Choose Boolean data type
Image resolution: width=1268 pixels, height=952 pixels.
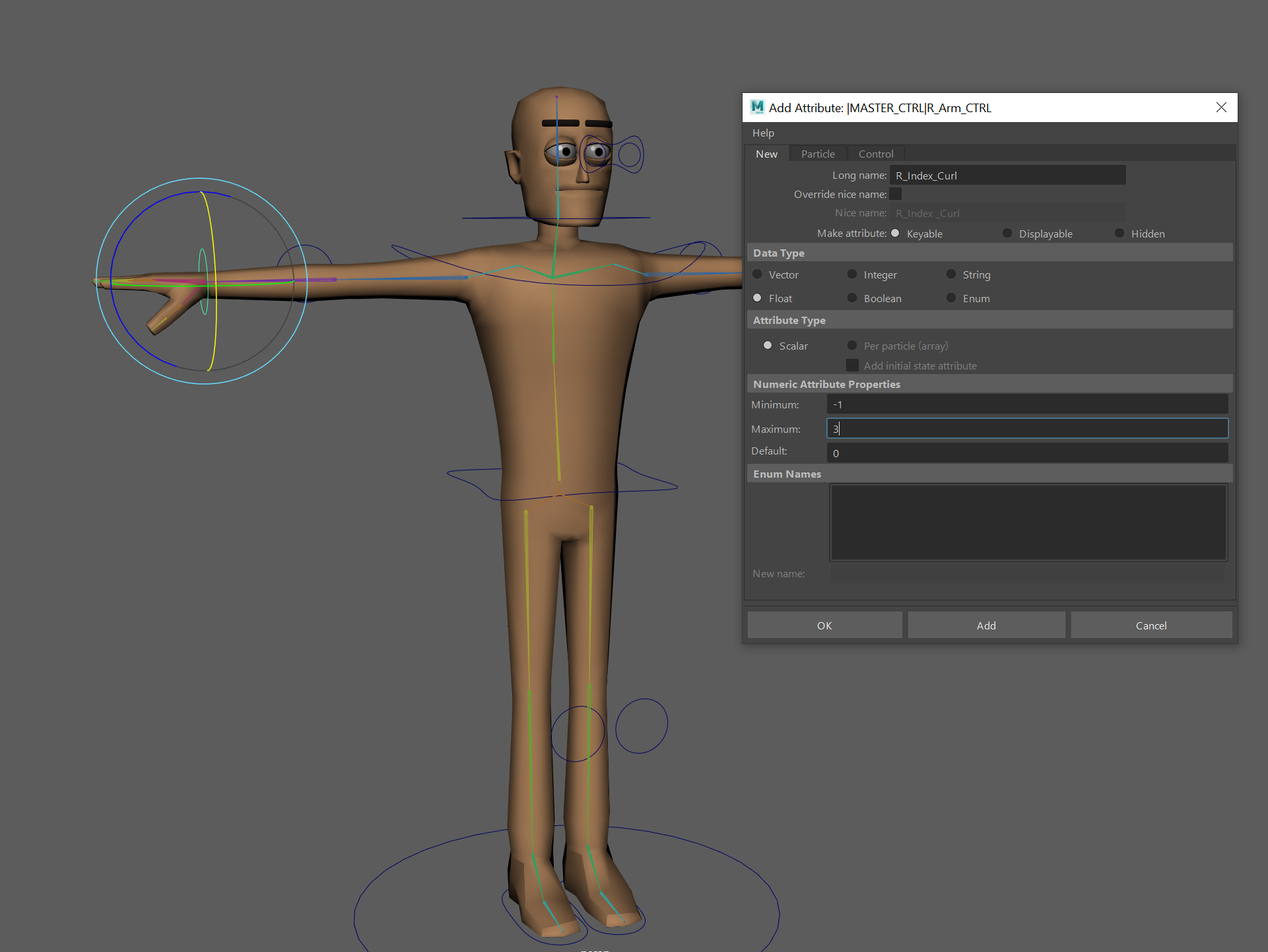tap(853, 298)
